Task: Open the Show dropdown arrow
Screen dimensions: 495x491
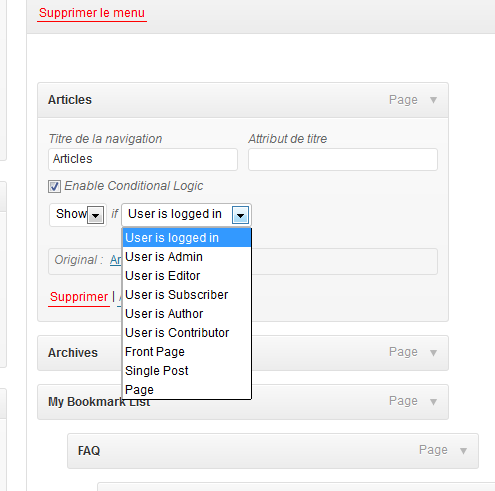Action: (95, 215)
